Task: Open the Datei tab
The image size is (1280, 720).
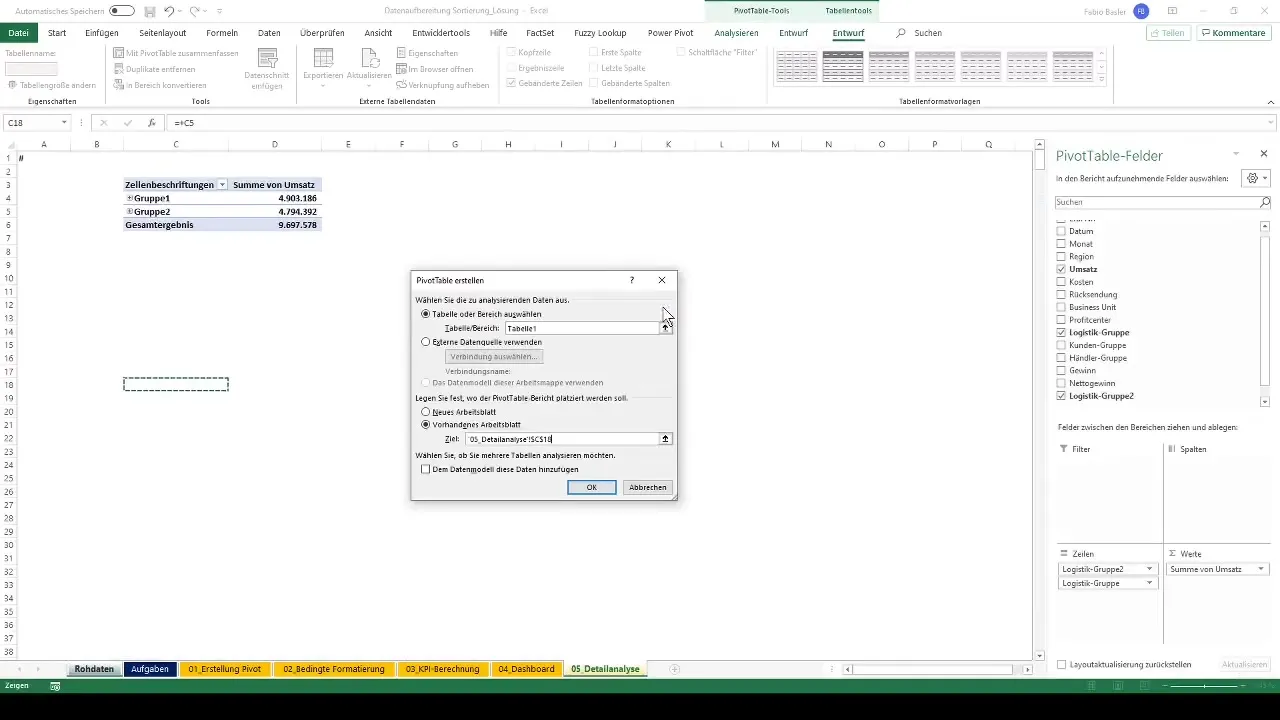Action: pyautogui.click(x=18, y=33)
